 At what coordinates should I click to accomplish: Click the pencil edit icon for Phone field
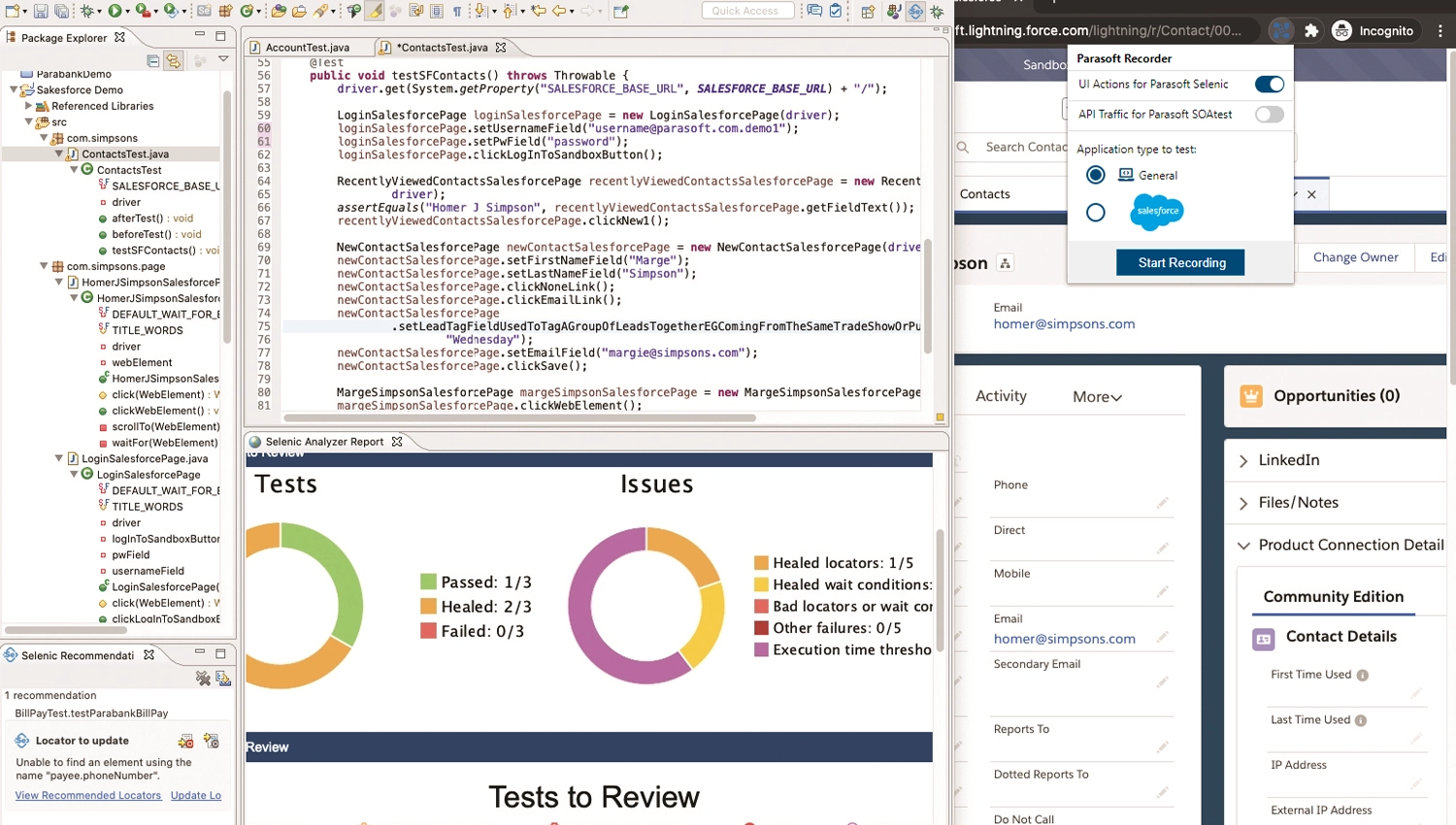point(1163,503)
